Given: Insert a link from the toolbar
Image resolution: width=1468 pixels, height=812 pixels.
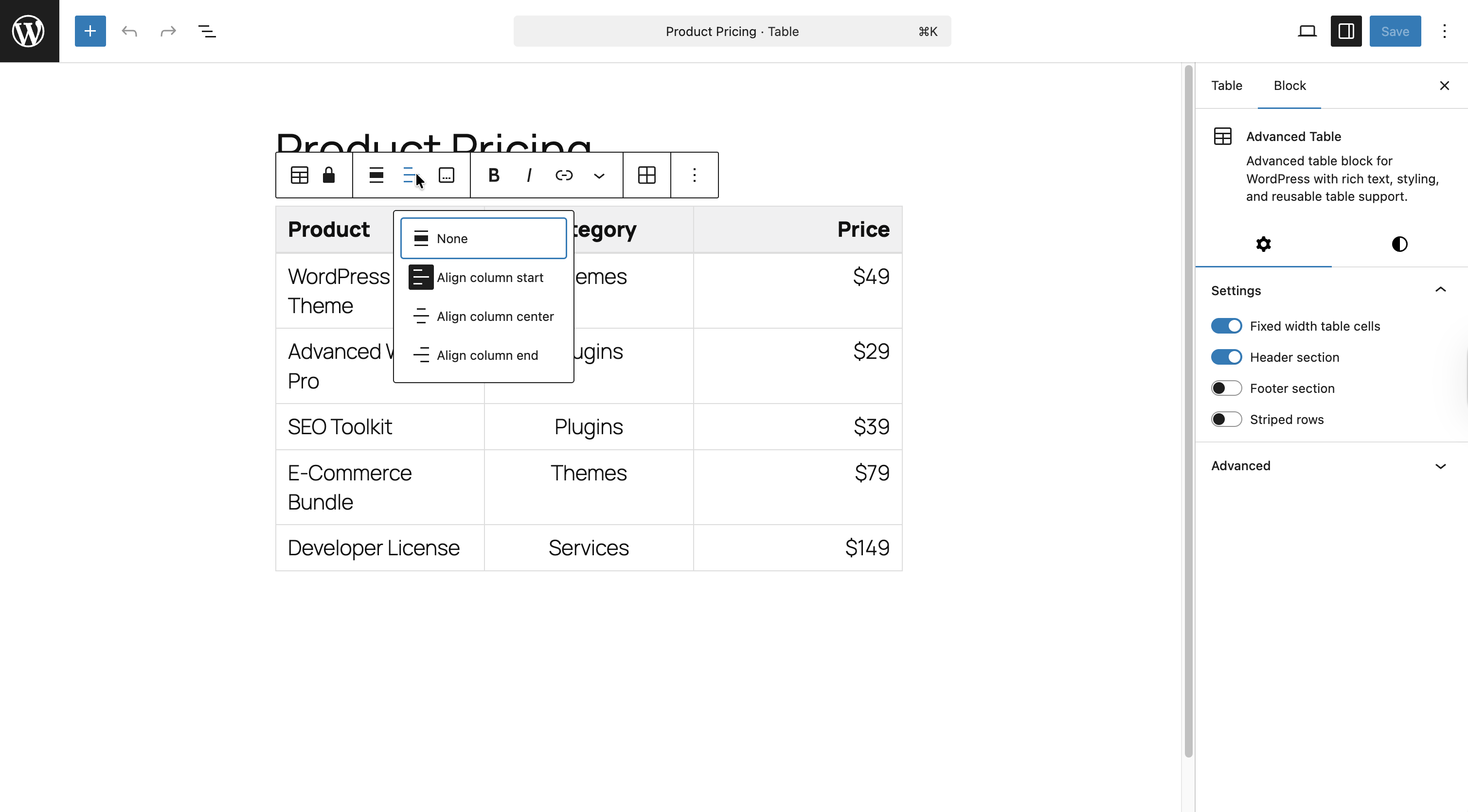Looking at the screenshot, I should coord(564,175).
